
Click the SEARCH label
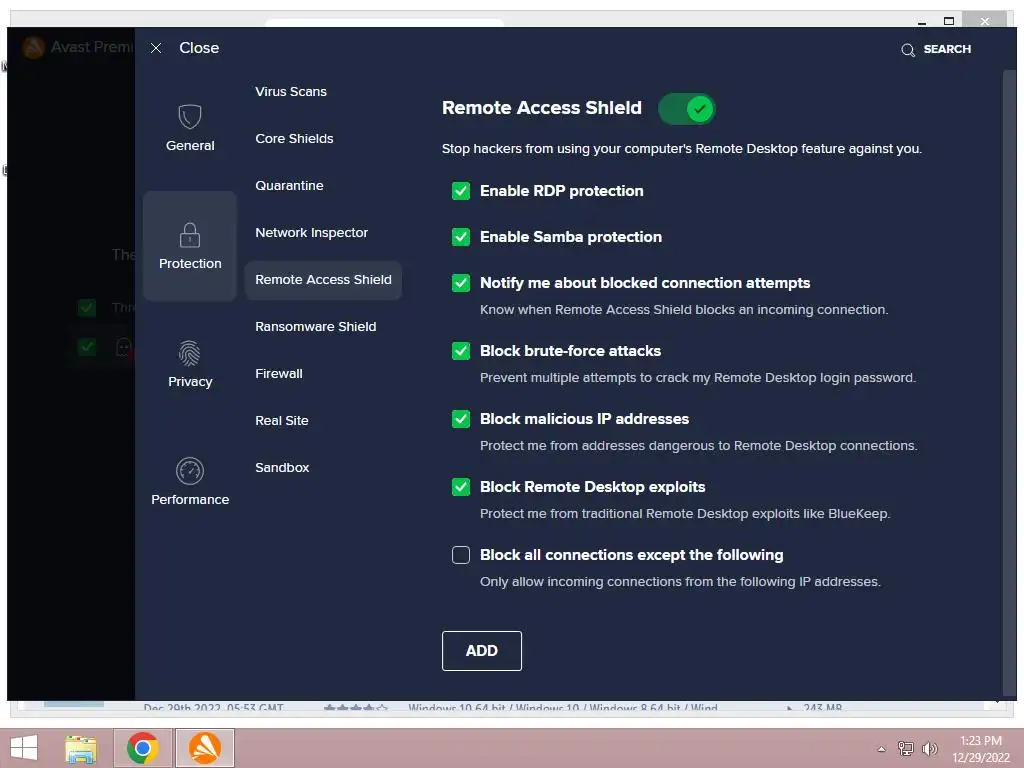(x=947, y=49)
